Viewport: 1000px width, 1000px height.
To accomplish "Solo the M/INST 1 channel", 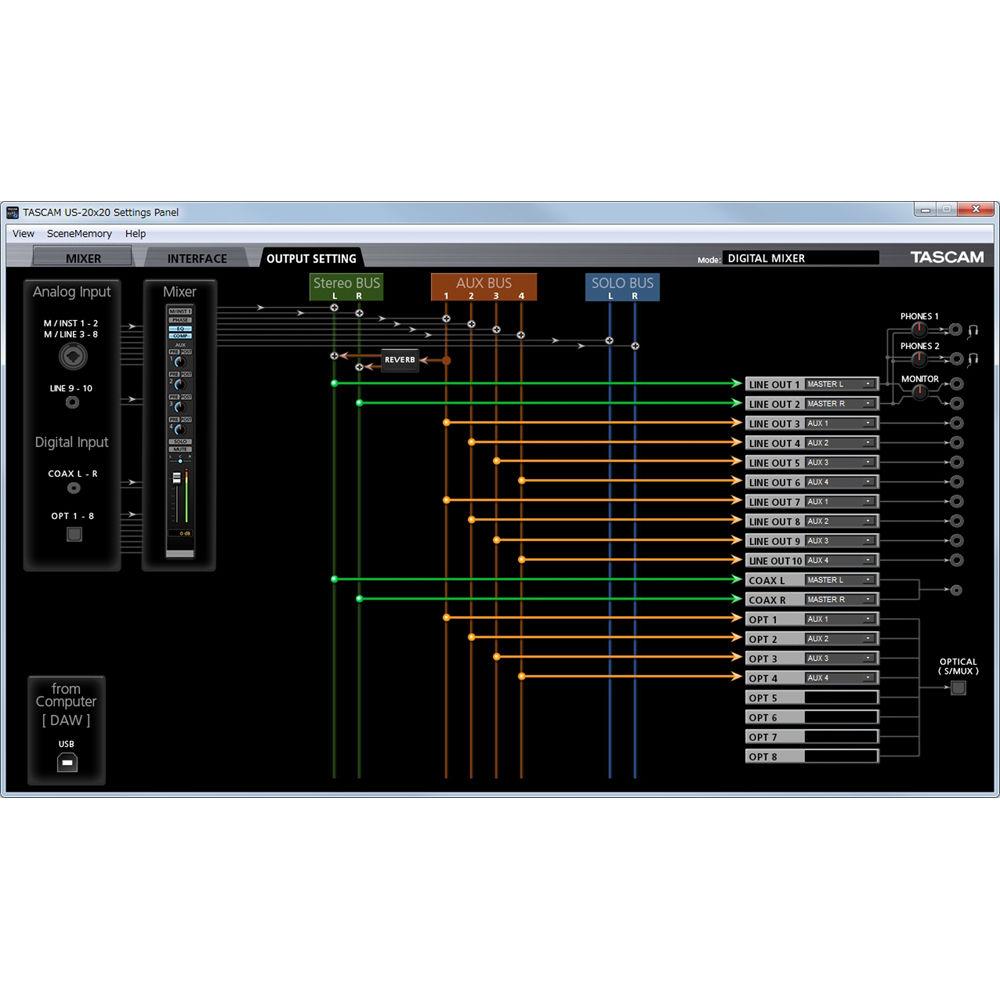I will click(179, 440).
